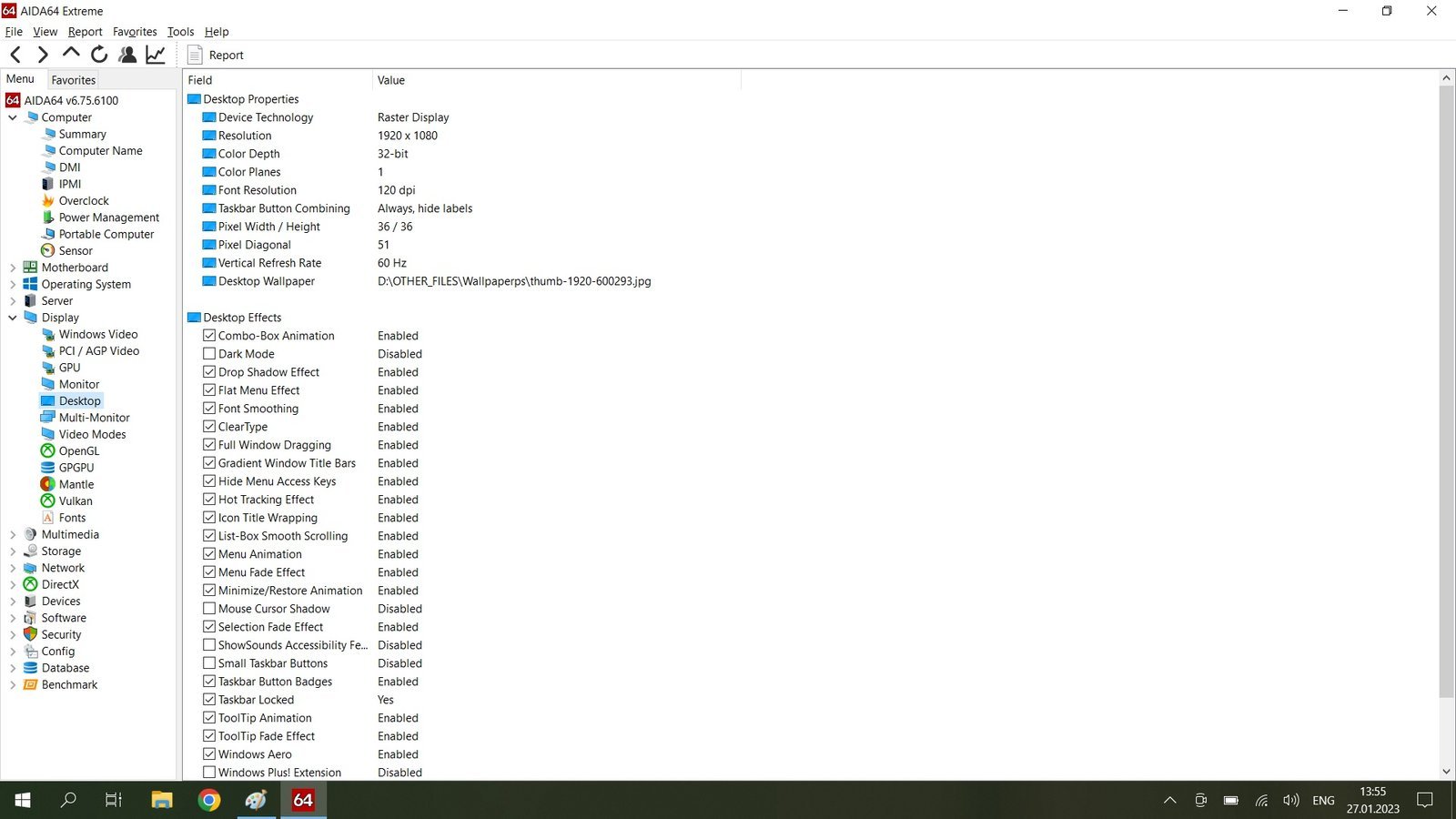Image resolution: width=1456 pixels, height=819 pixels.
Task: Open Multi-Monitor in the Display tree
Action: tap(94, 418)
